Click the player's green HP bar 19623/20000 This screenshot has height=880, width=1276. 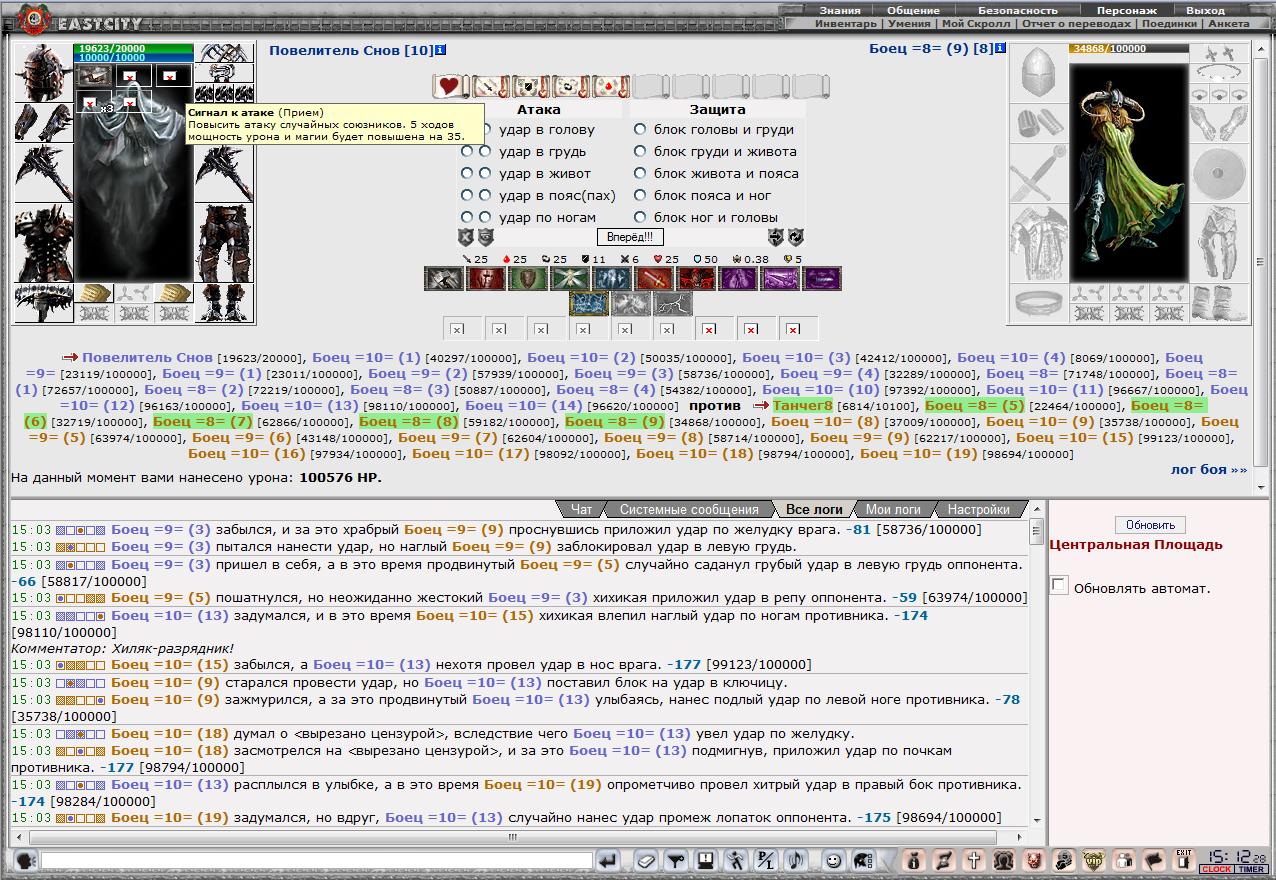click(x=133, y=48)
